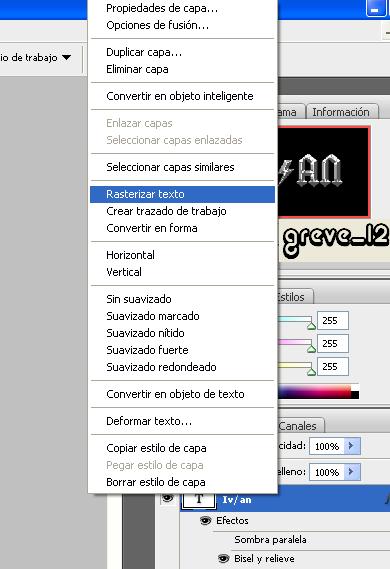390x569 pixels.
Task: Switch to the Canales tab
Action: (300, 426)
